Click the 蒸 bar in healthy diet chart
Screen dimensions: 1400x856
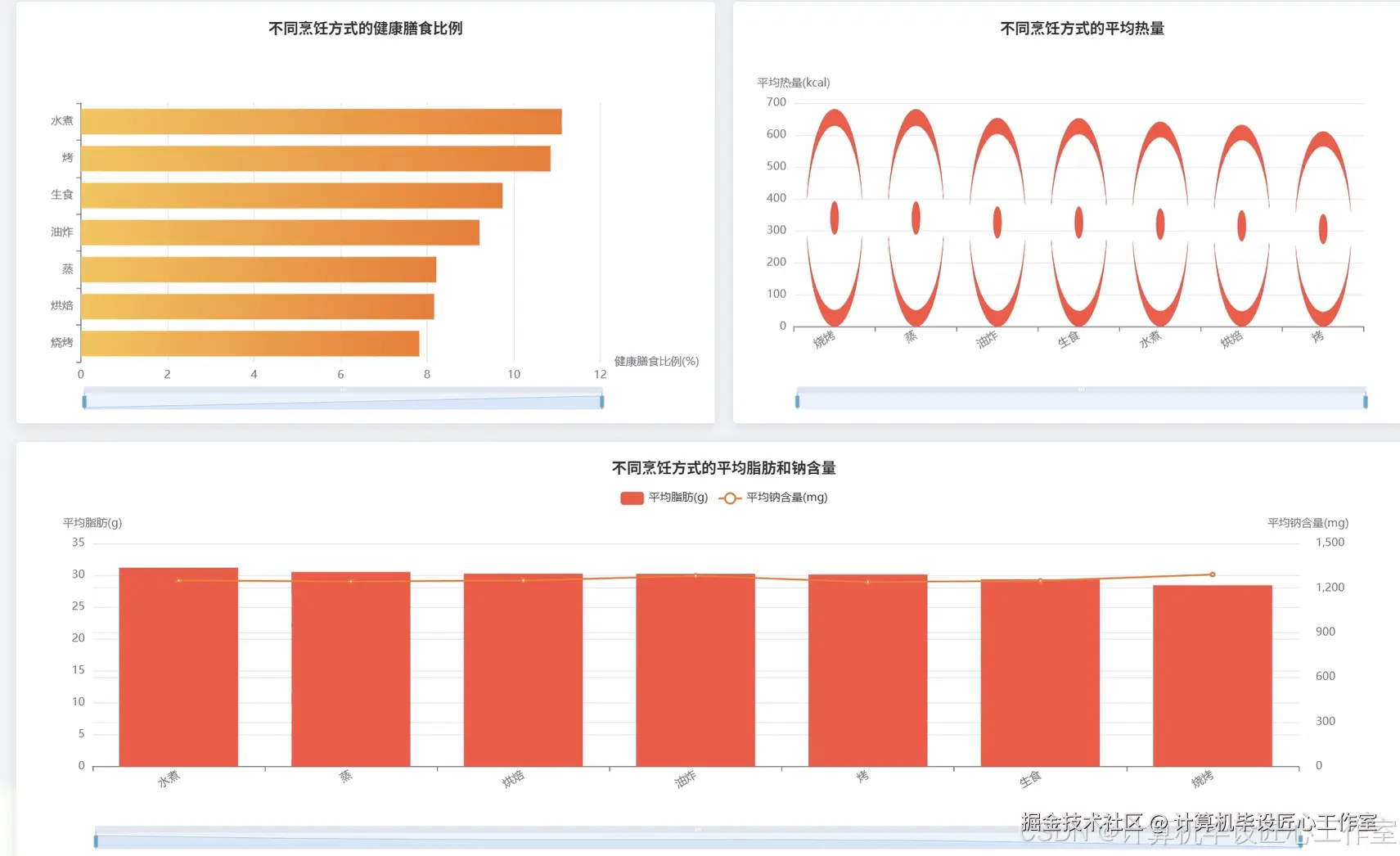(259, 269)
